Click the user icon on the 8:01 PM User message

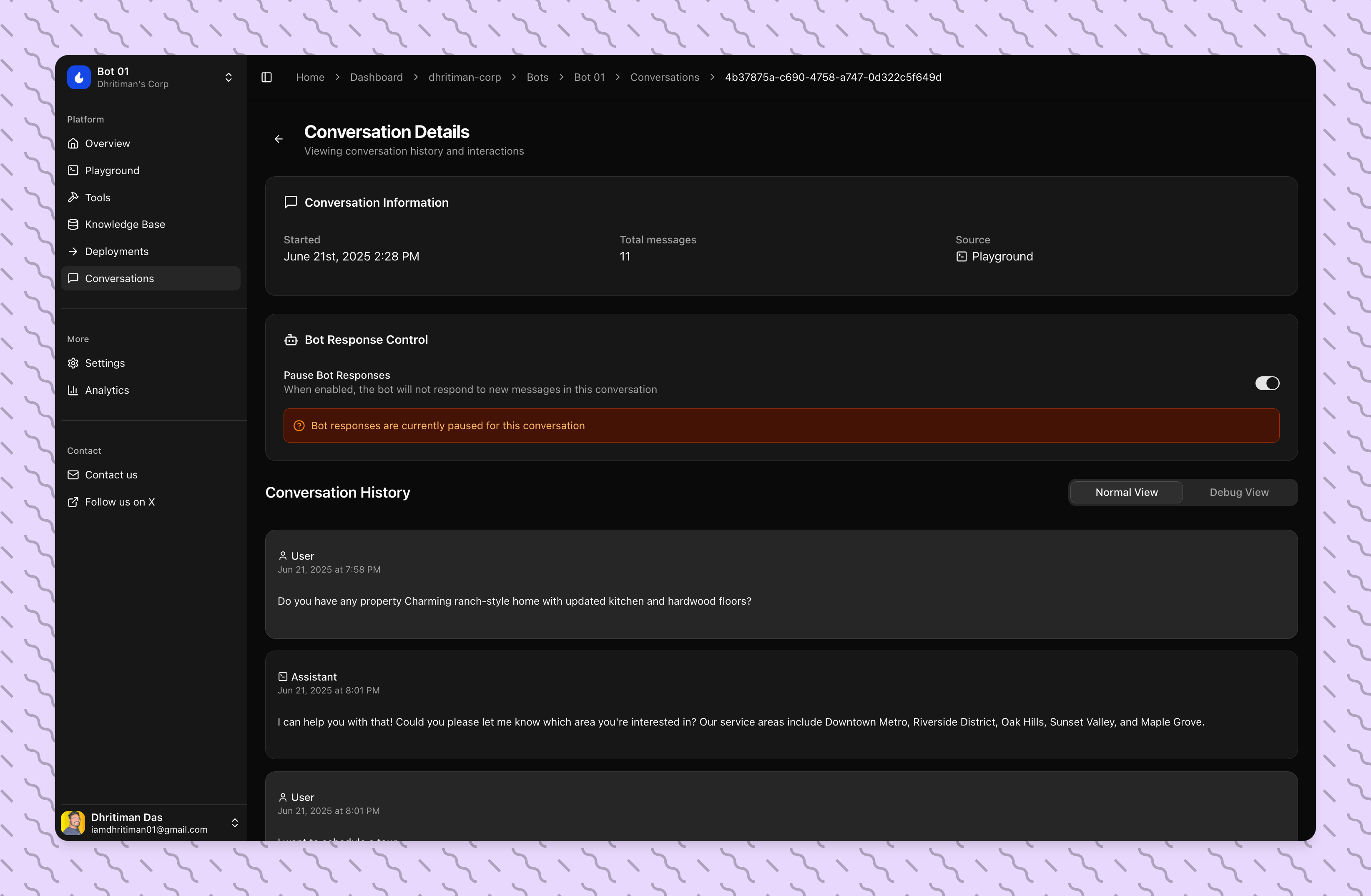pyautogui.click(x=283, y=797)
